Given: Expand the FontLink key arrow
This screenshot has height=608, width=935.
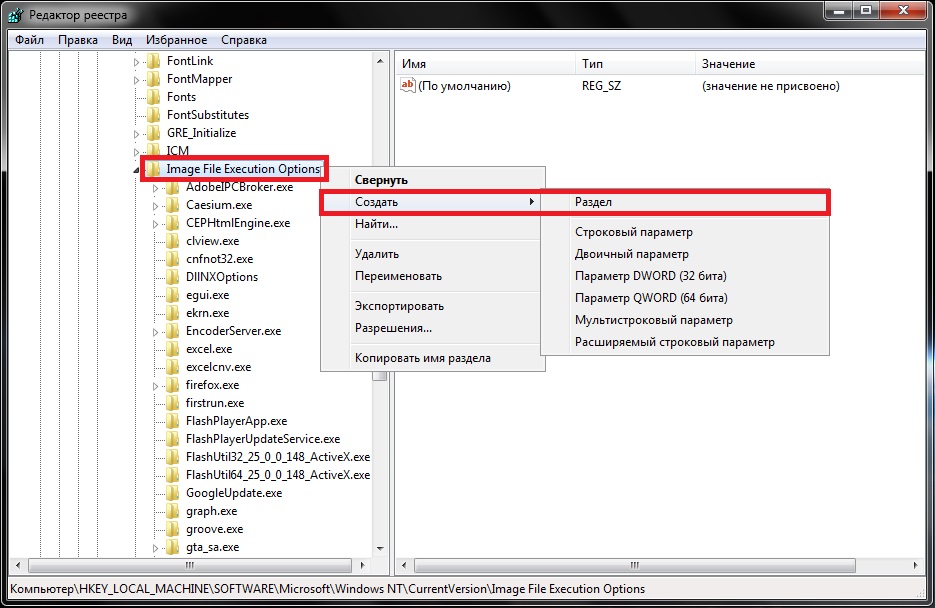Looking at the screenshot, I should pos(137,61).
